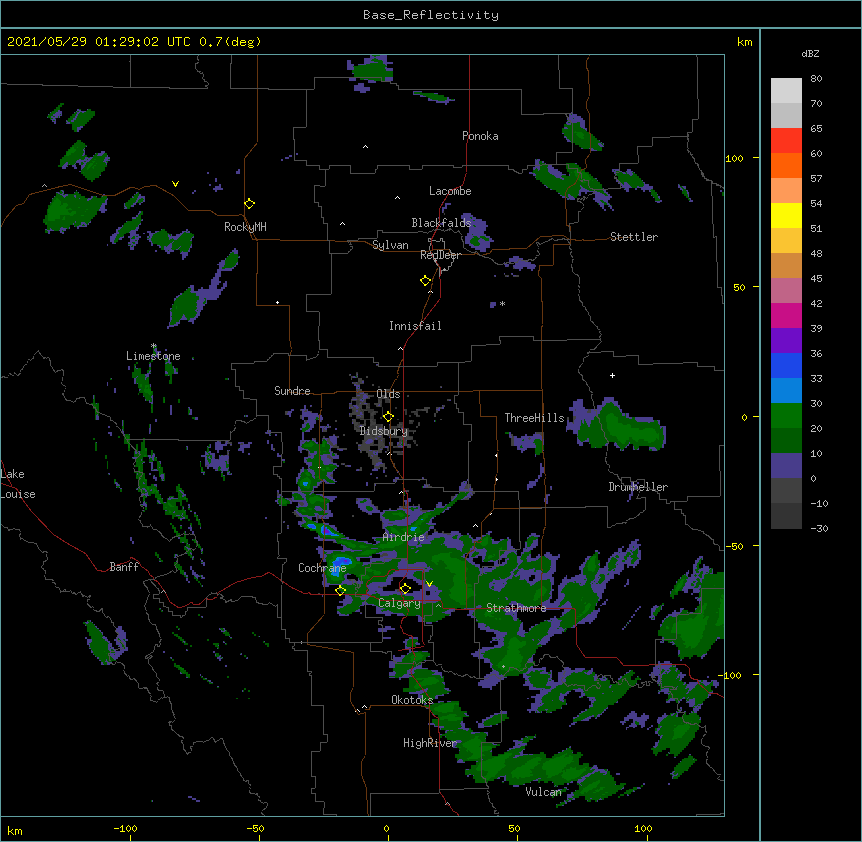Select the blue 36 dBZ color swatch

[786, 365]
